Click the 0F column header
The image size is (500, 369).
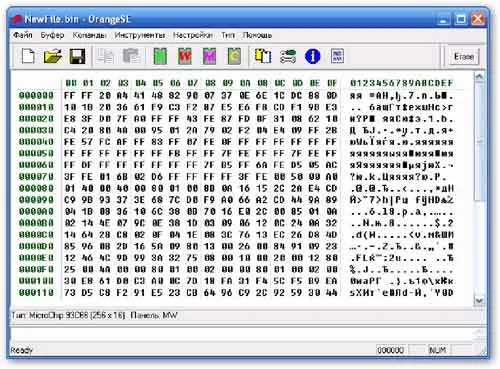332,83
